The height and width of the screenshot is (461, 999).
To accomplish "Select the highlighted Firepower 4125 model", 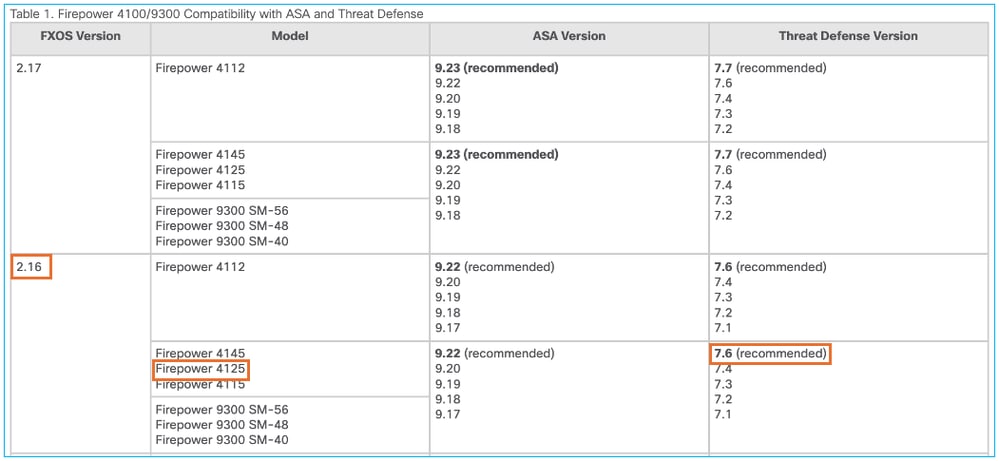I will tap(200, 370).
